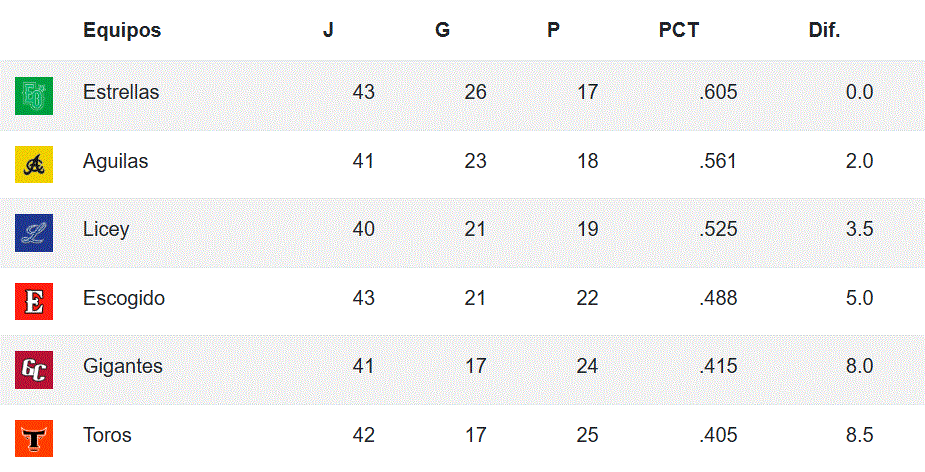This screenshot has height=472, width=925.
Task: Open the Gigantes team name
Action: point(122,366)
